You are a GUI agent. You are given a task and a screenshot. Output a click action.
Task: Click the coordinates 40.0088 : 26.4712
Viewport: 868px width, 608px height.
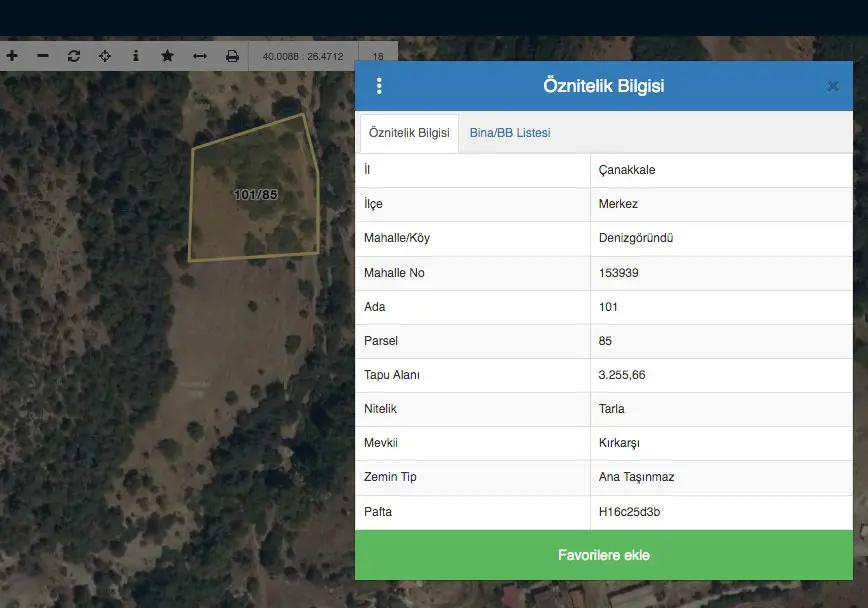(x=303, y=56)
